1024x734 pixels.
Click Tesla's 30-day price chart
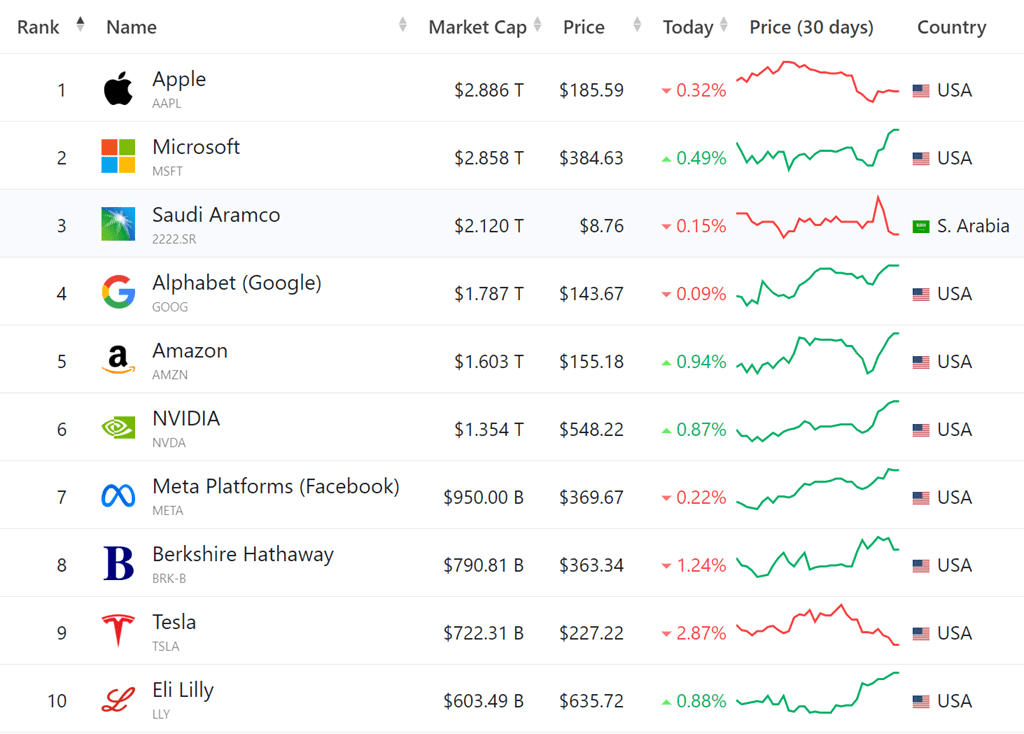click(818, 624)
